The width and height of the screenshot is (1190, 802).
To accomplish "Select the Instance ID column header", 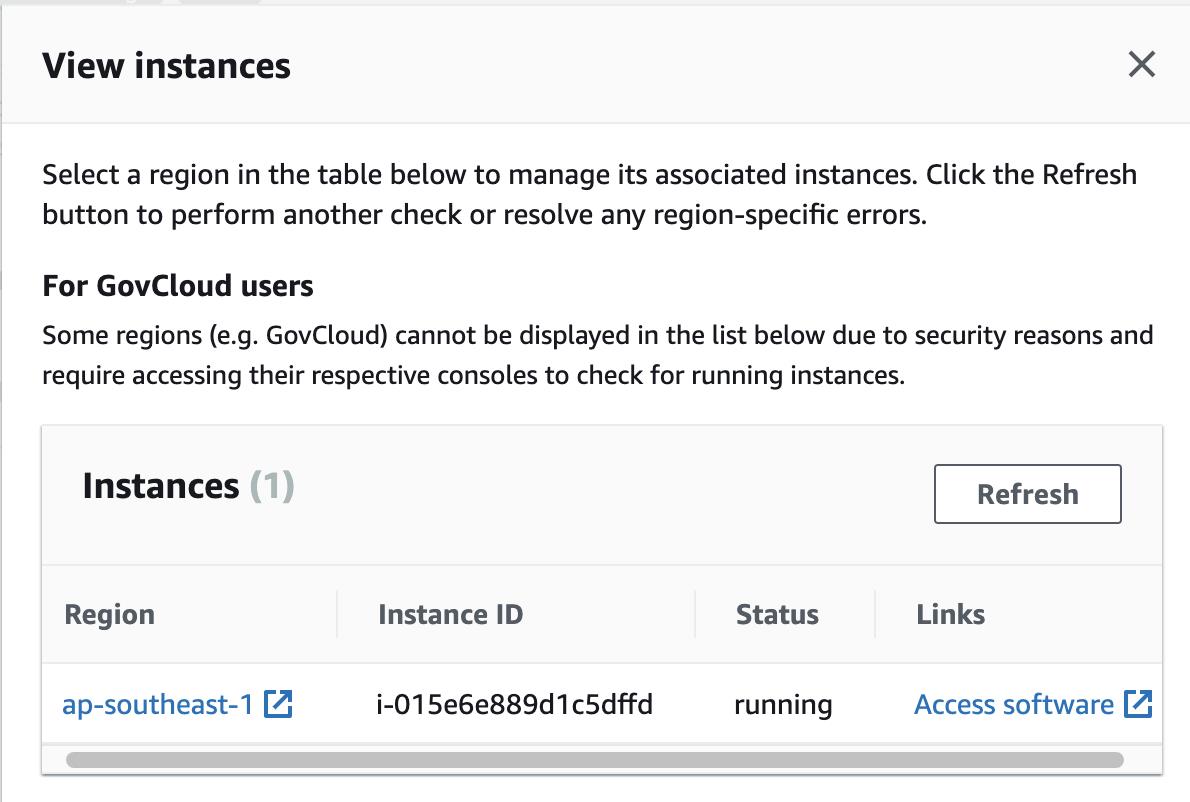I will [x=450, y=614].
